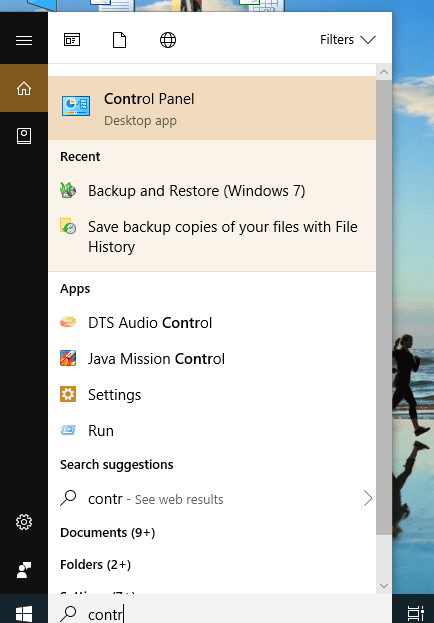Click the scrollbar up arrow

(x=384, y=72)
